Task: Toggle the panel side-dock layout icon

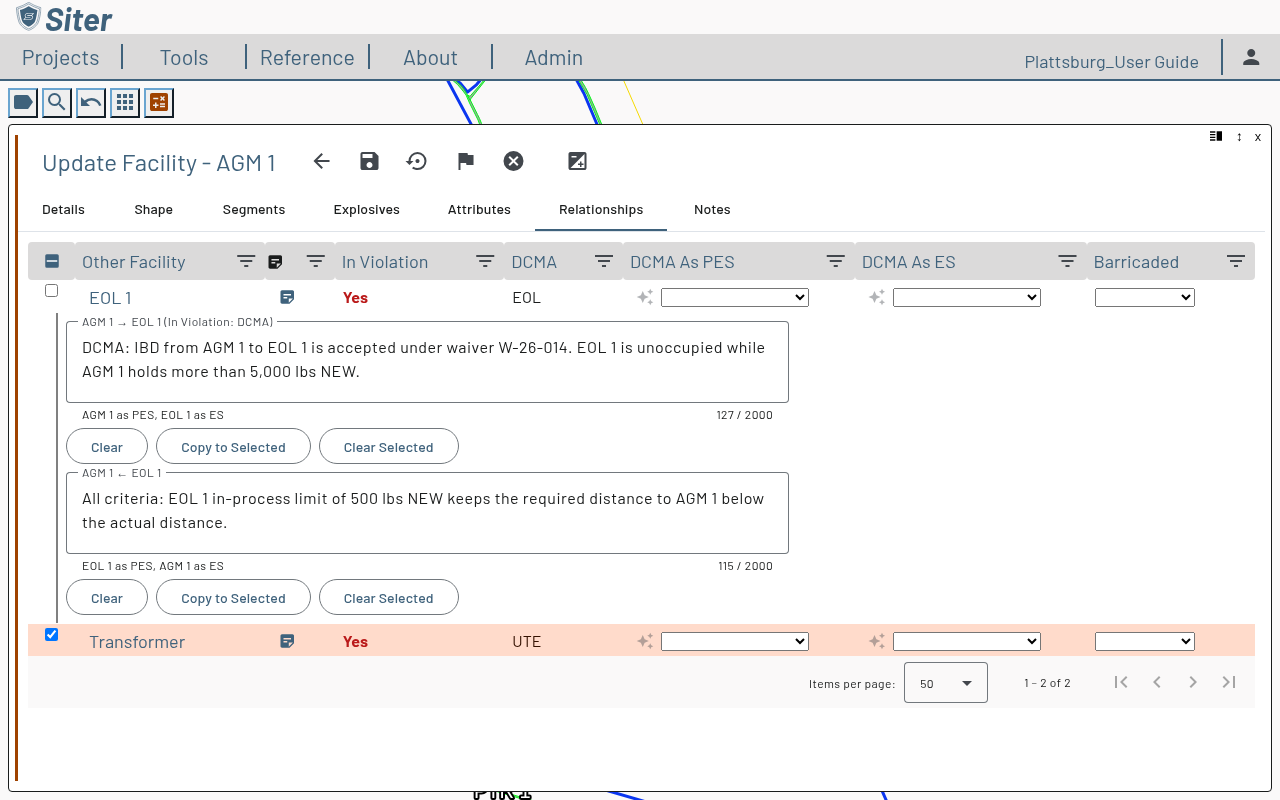Action: coord(1216,136)
